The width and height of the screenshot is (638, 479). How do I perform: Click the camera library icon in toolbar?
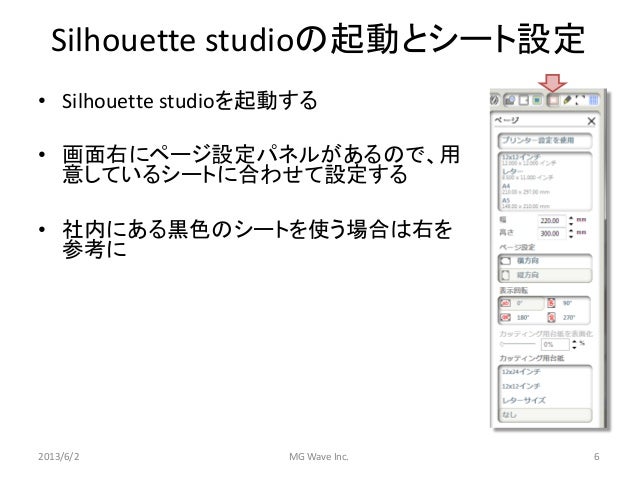tap(509, 100)
